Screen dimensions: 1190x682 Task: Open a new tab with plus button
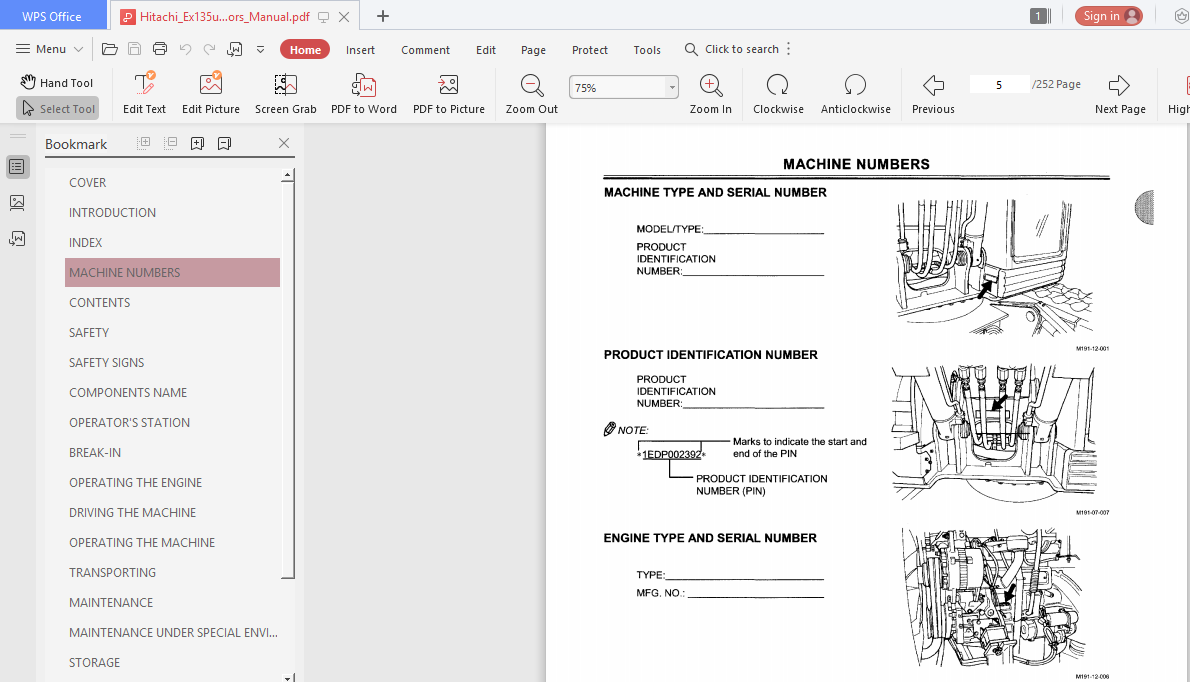(x=382, y=16)
